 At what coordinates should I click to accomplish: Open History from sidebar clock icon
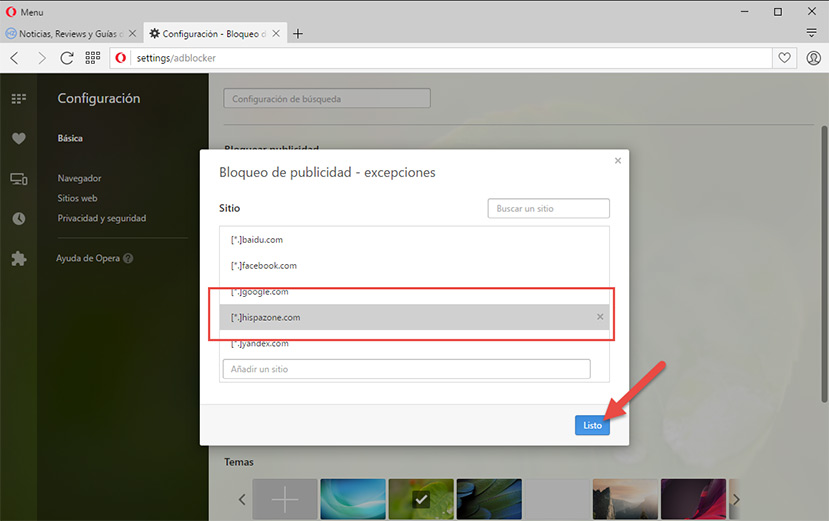coord(19,218)
